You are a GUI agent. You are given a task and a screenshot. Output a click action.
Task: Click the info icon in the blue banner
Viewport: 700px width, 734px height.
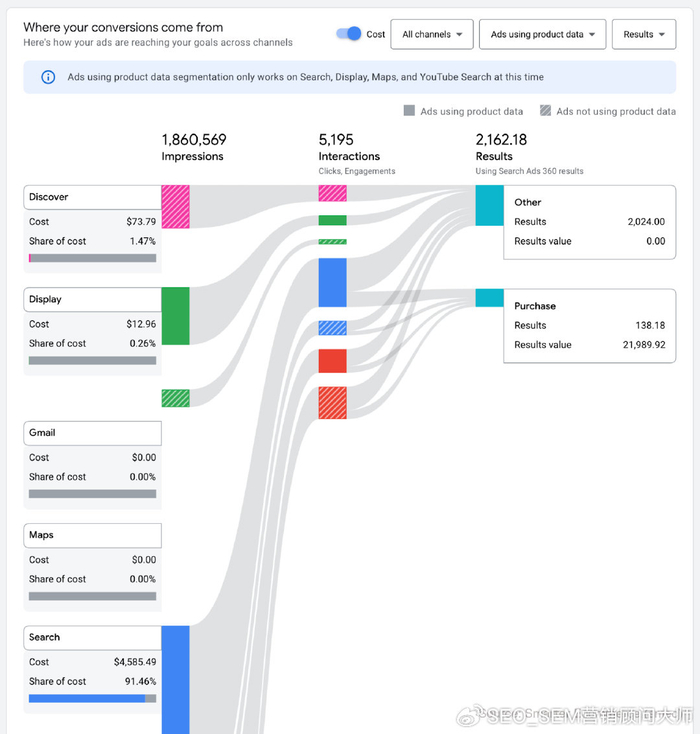pos(48,77)
